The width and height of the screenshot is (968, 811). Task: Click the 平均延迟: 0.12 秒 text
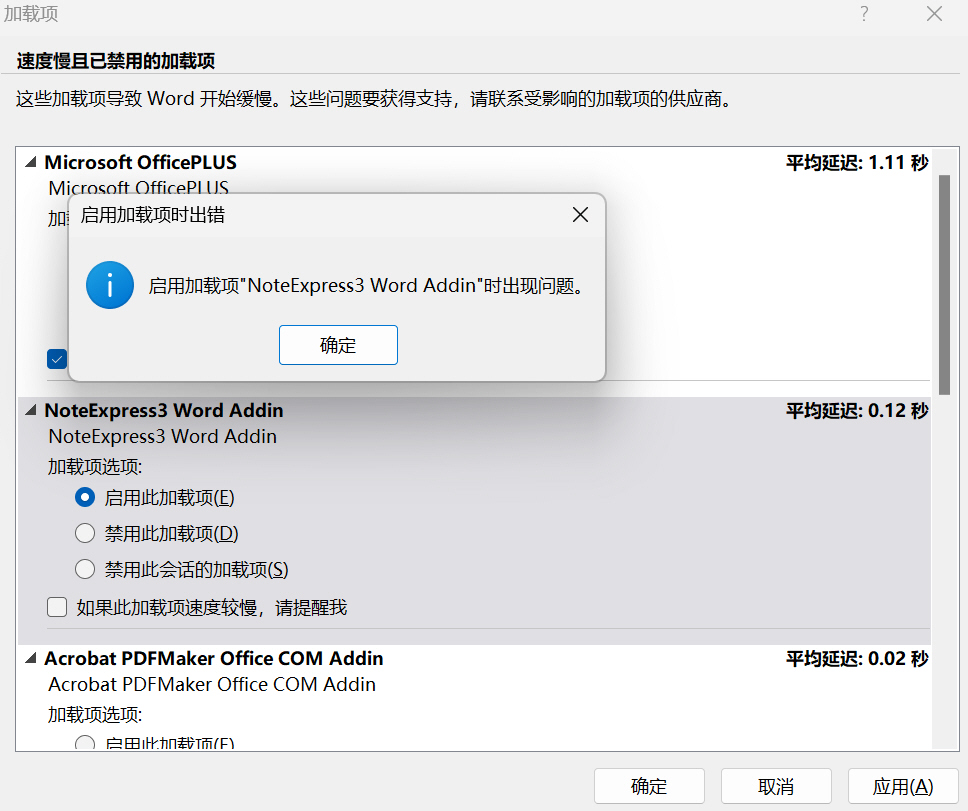[857, 410]
